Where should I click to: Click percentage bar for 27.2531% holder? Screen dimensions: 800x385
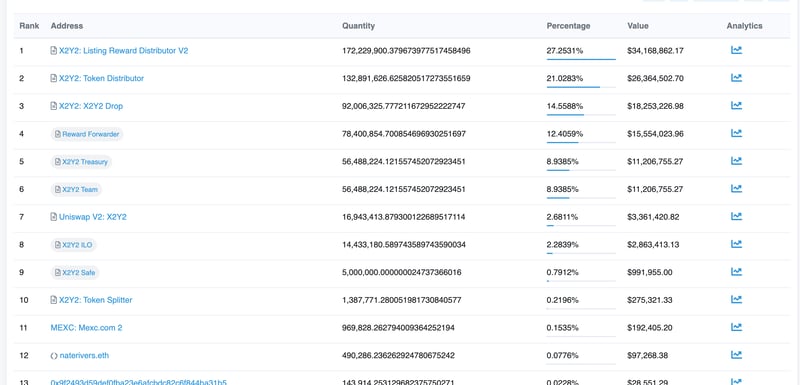coord(581,59)
